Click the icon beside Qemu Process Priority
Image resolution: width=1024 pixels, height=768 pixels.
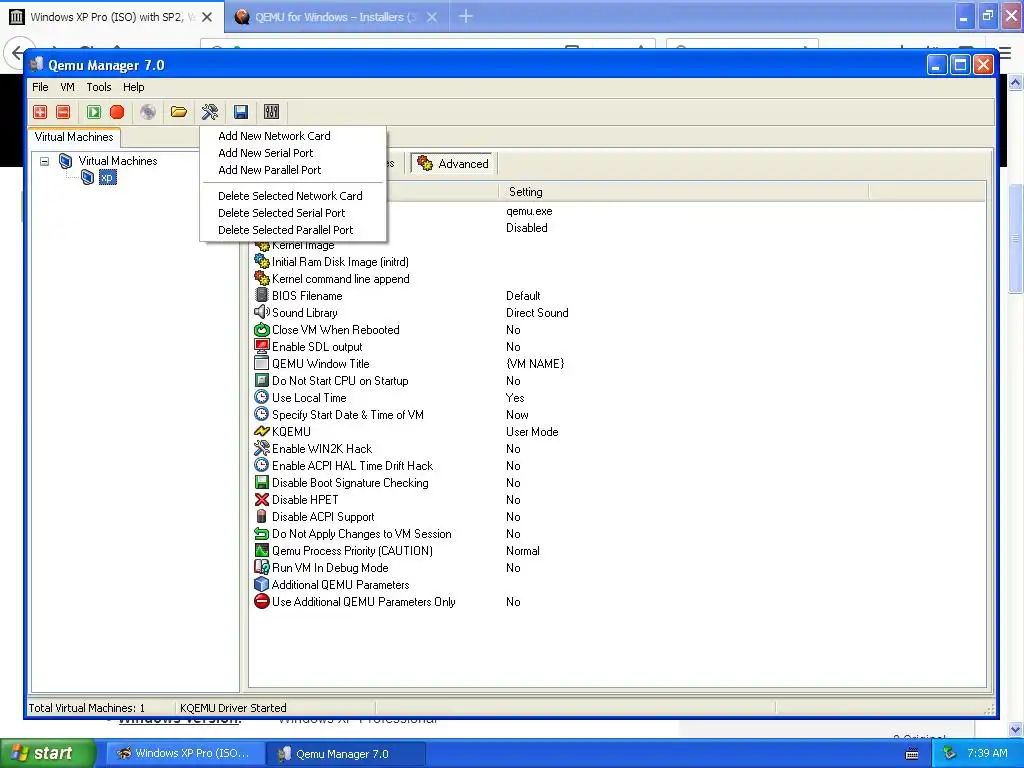[262, 551]
